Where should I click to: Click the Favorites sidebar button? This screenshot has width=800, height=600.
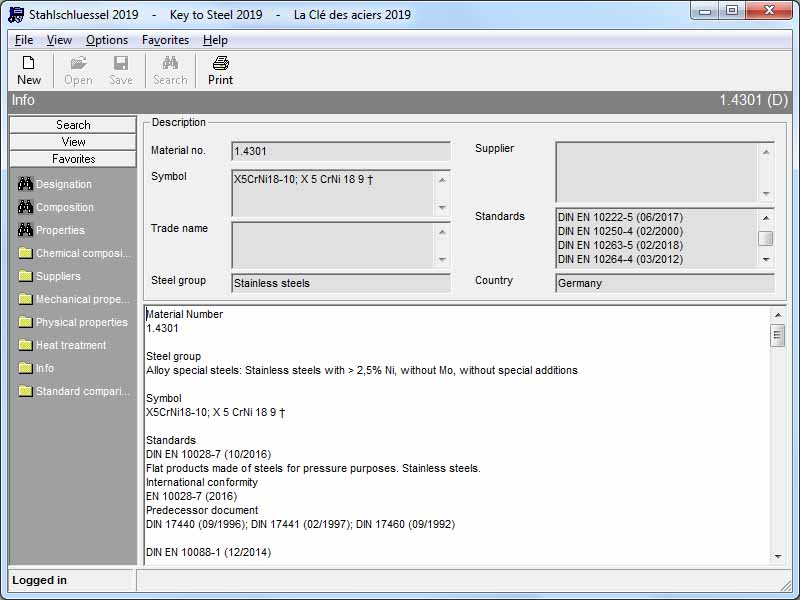point(73,159)
